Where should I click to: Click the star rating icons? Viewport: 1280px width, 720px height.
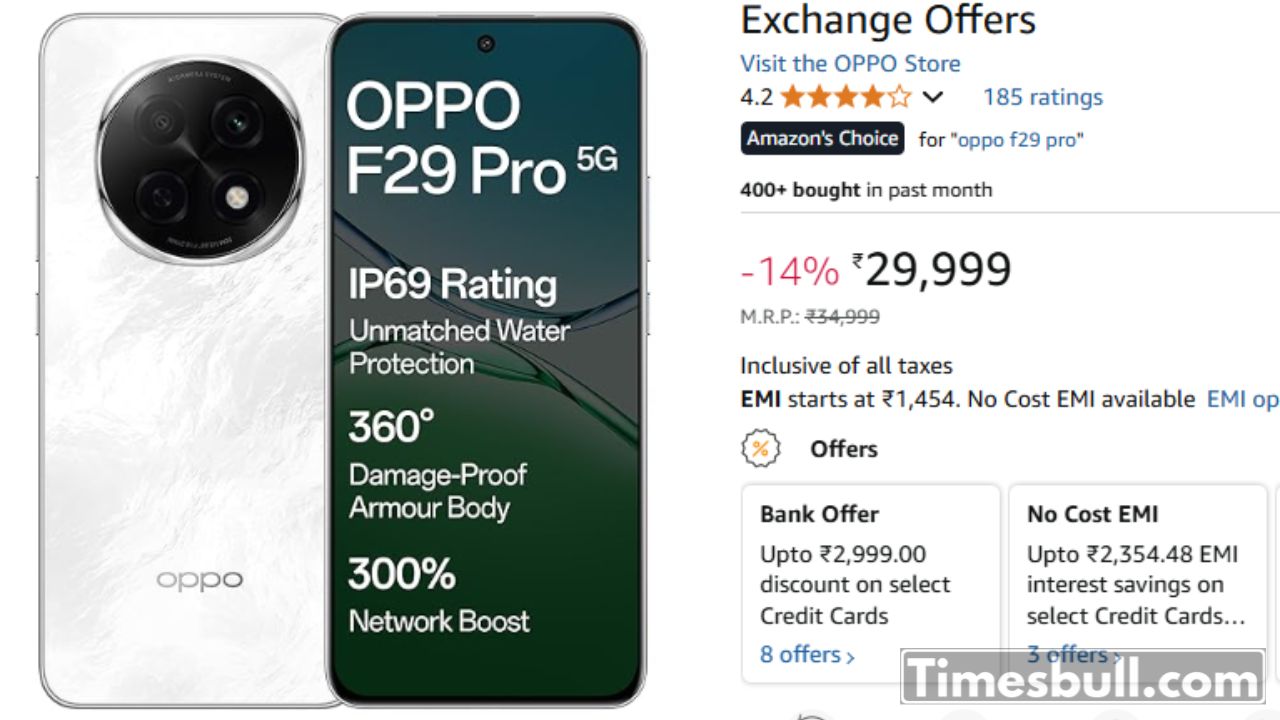845,97
